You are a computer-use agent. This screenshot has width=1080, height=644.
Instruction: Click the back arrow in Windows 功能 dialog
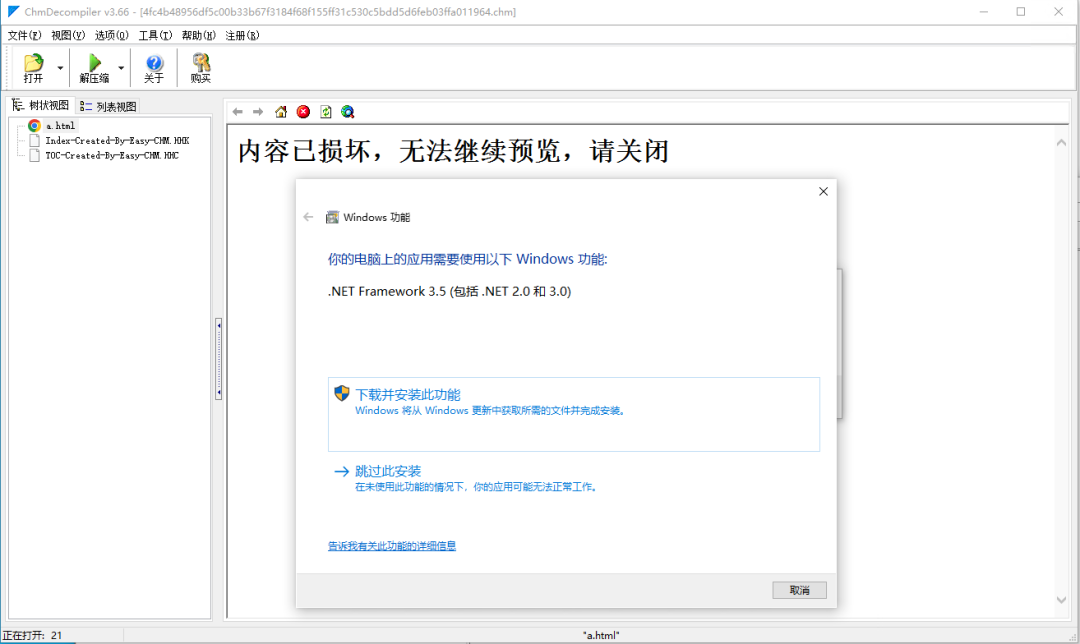pos(308,217)
